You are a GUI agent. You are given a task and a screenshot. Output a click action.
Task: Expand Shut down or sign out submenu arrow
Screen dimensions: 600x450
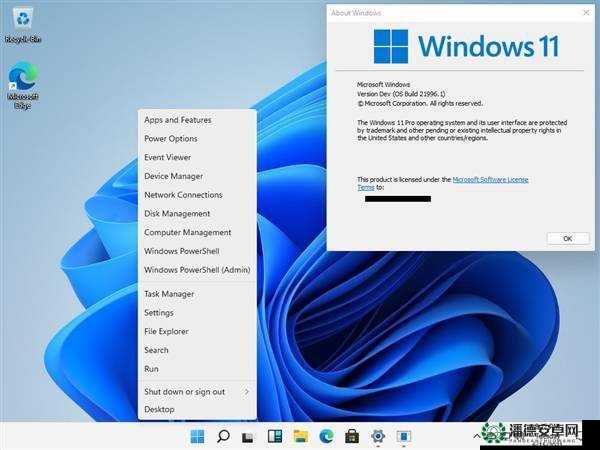click(x=247, y=391)
